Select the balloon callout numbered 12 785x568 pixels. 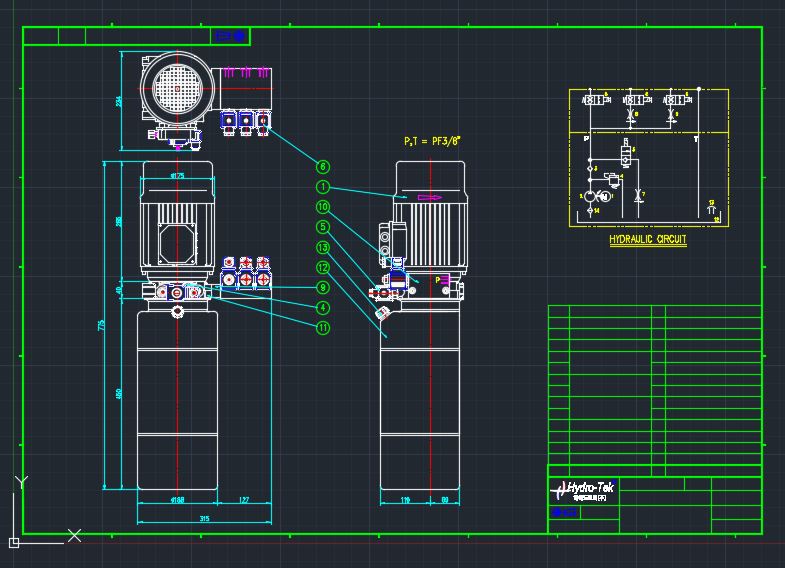point(323,267)
